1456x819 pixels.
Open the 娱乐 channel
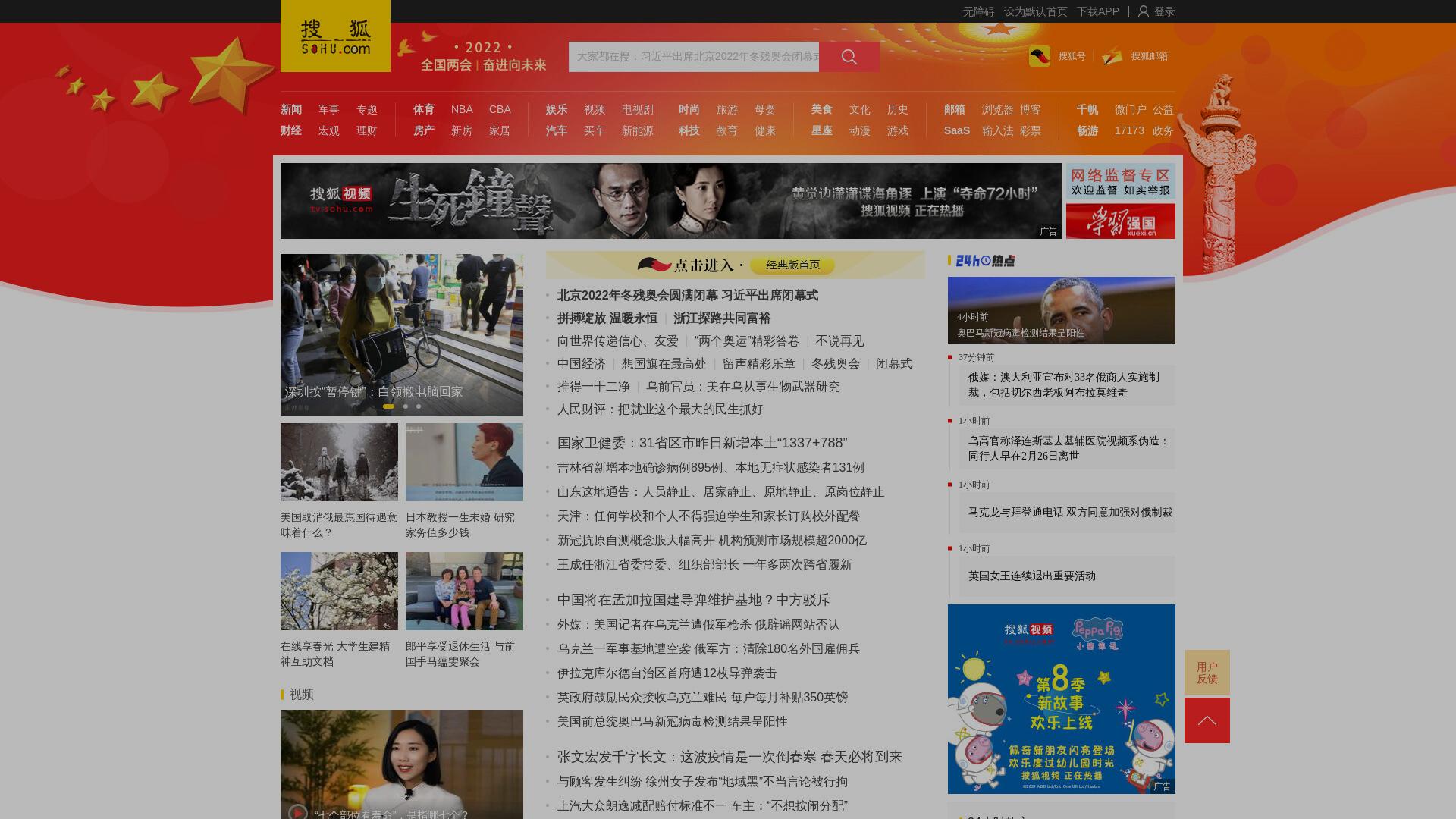(x=557, y=109)
